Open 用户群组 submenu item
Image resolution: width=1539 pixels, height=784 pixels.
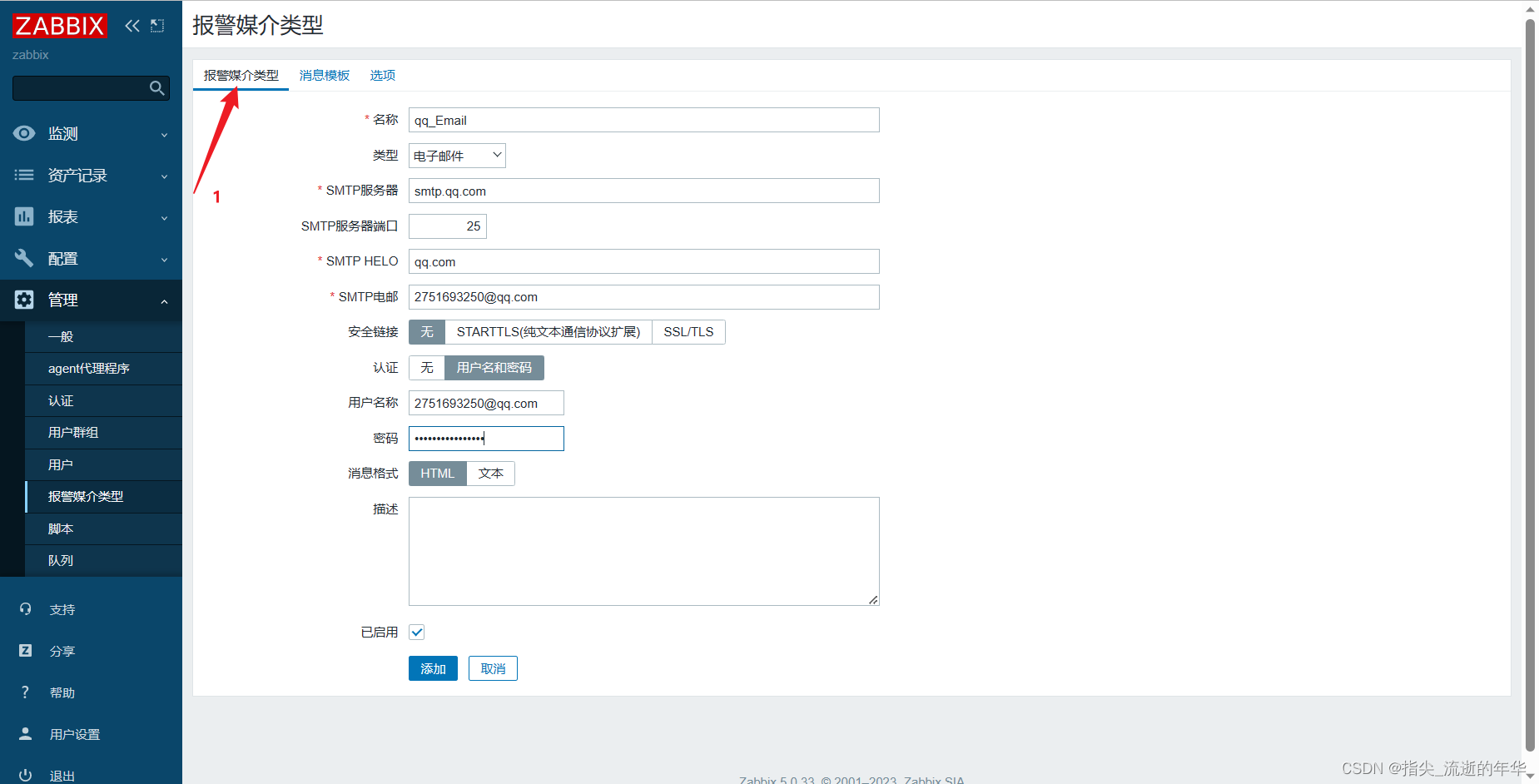103,433
